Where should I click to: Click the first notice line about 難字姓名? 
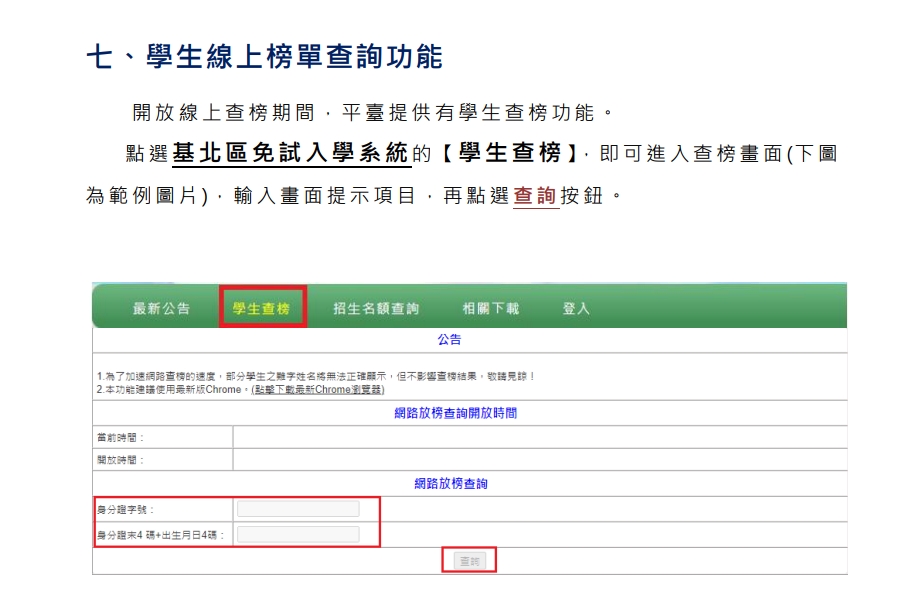[x=316, y=377]
